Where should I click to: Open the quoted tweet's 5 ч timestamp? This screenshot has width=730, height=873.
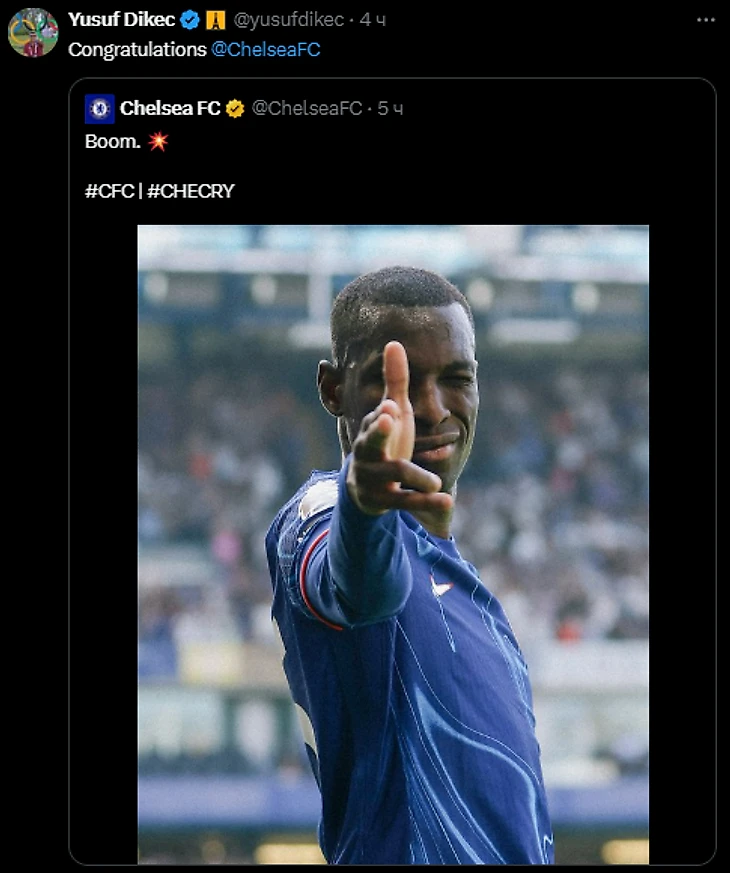coord(390,109)
